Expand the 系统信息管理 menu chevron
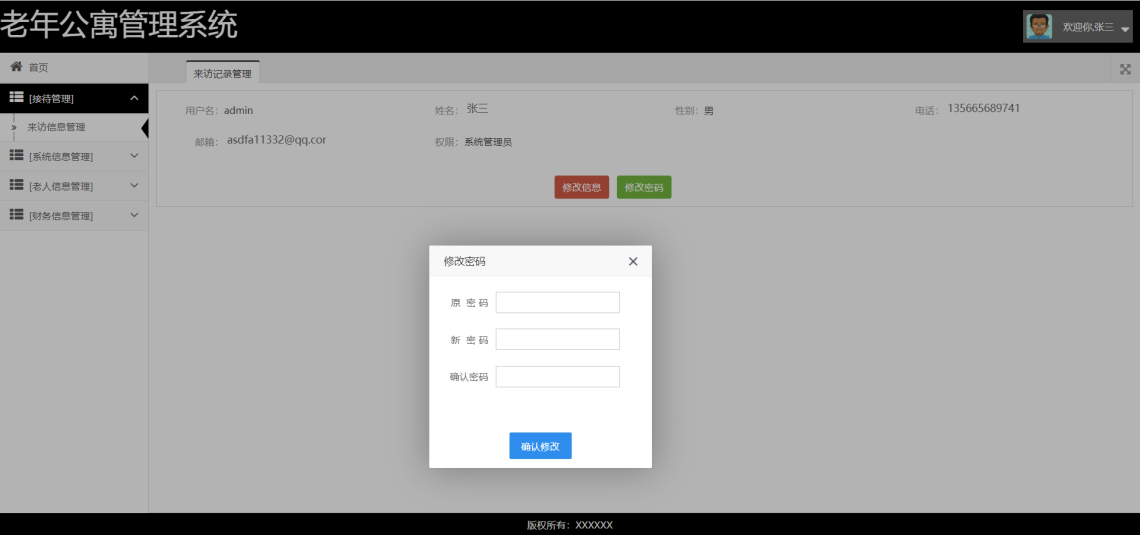This screenshot has width=1140, height=535. [134, 156]
